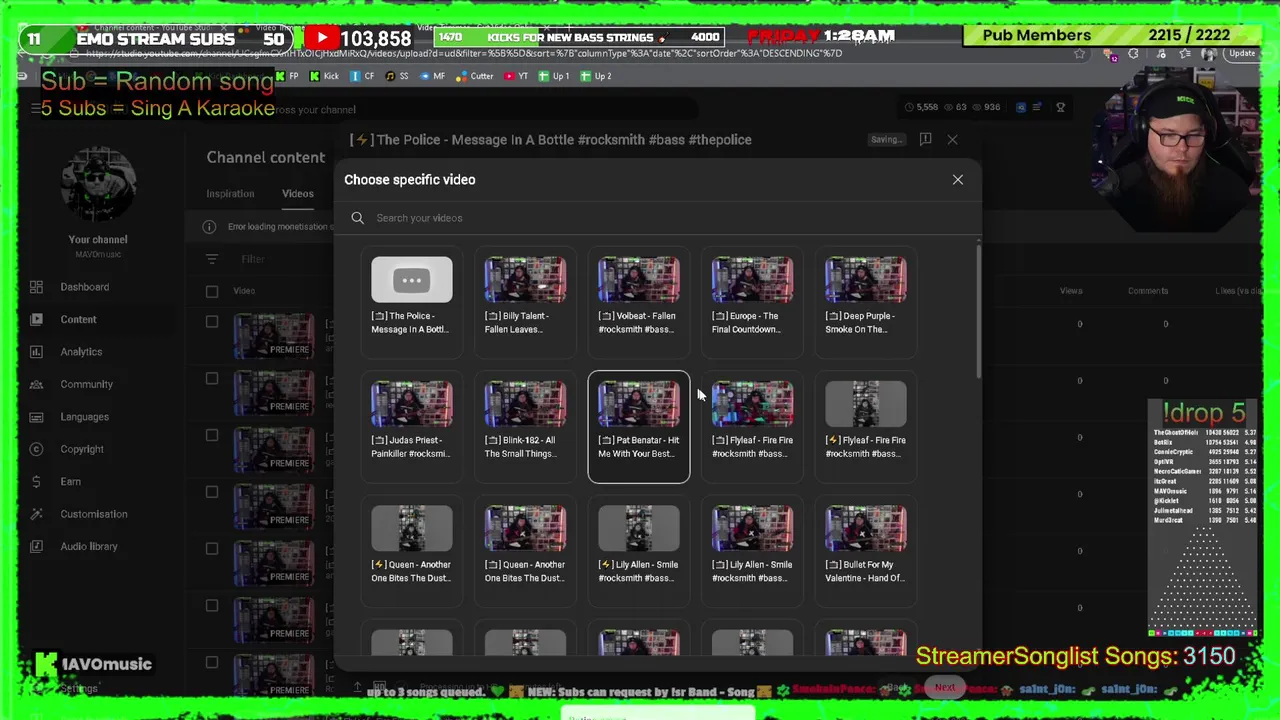Open the Languages sidebar icon
This screenshot has width=1280, height=720.
coord(36,417)
